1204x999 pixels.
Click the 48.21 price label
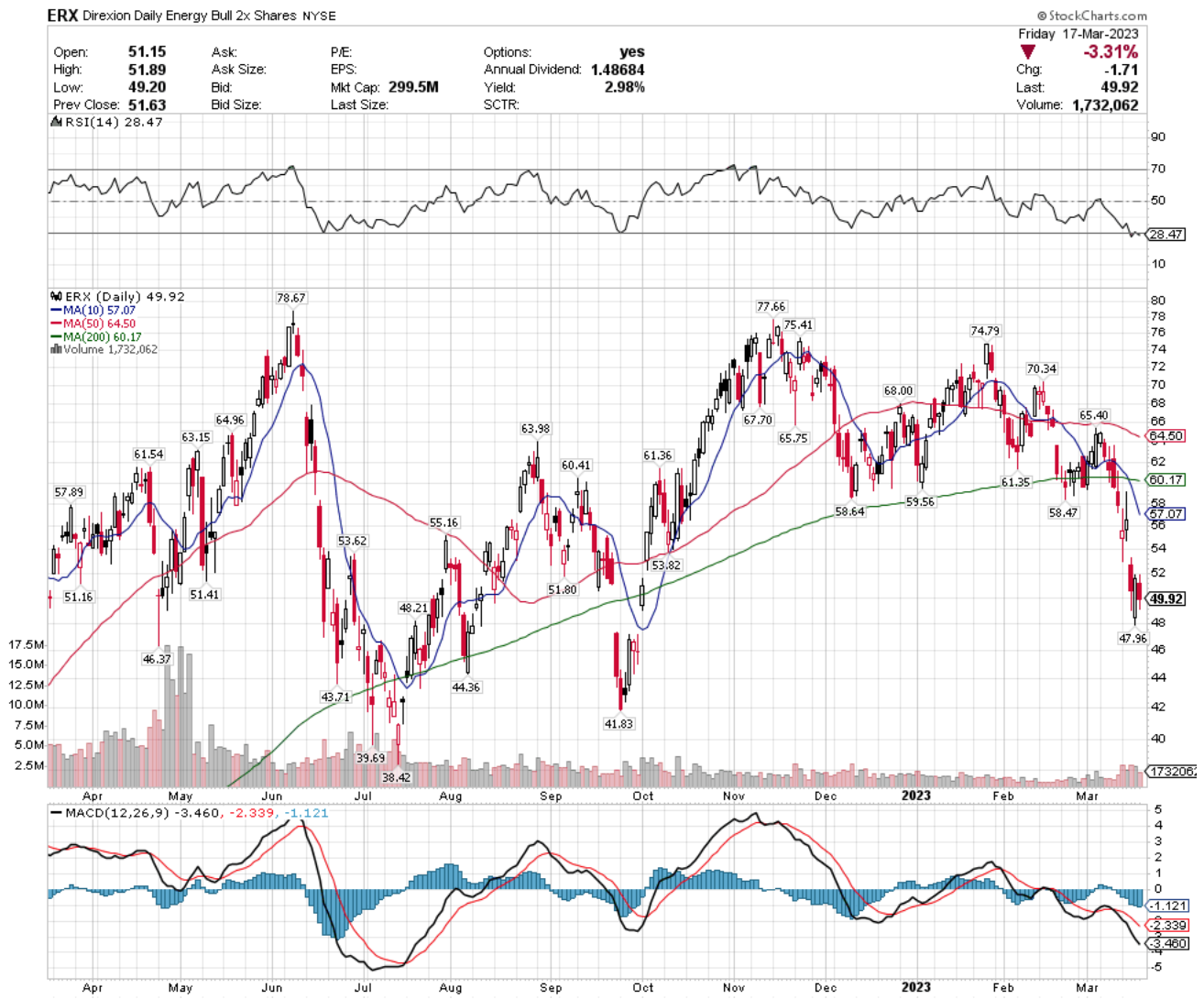(x=413, y=608)
